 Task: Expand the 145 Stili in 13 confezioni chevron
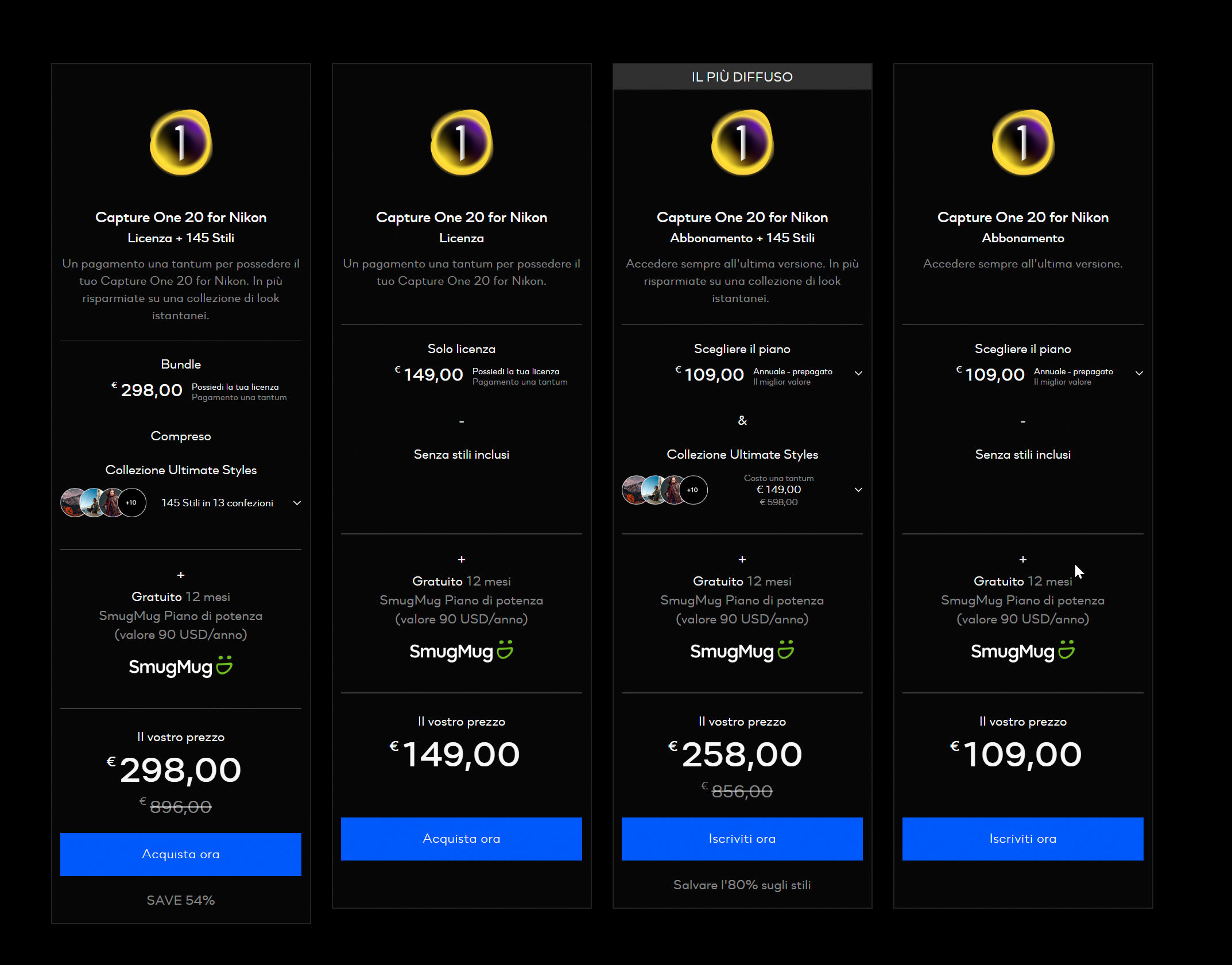click(297, 503)
